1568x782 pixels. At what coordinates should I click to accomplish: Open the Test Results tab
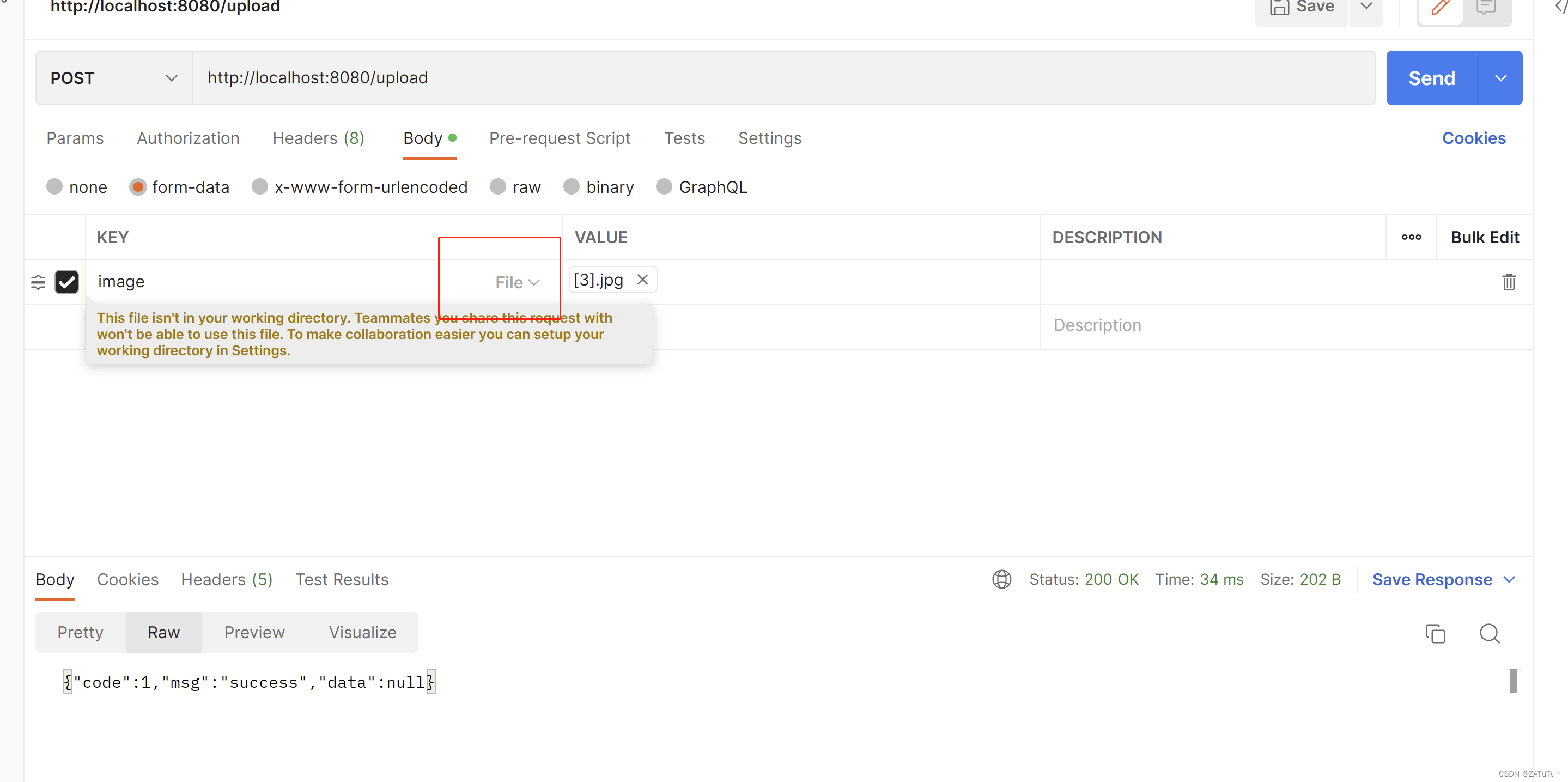click(x=342, y=580)
